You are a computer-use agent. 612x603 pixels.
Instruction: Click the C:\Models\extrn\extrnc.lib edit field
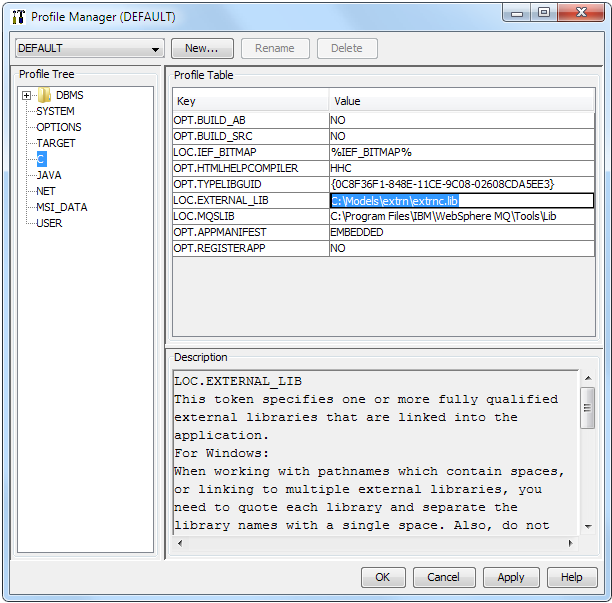(462, 201)
